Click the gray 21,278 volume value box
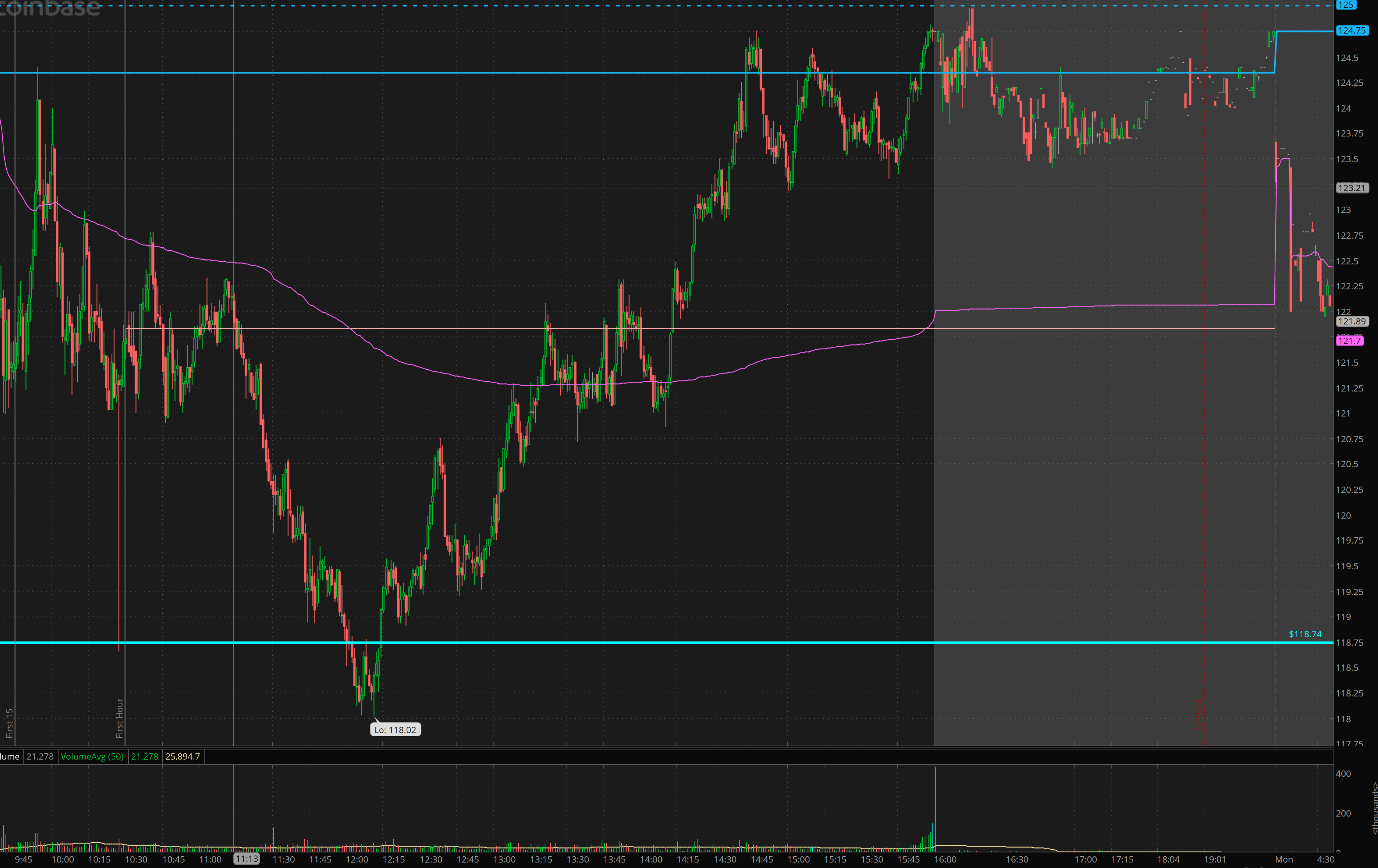Viewport: 1378px width, 868px height. pos(39,756)
